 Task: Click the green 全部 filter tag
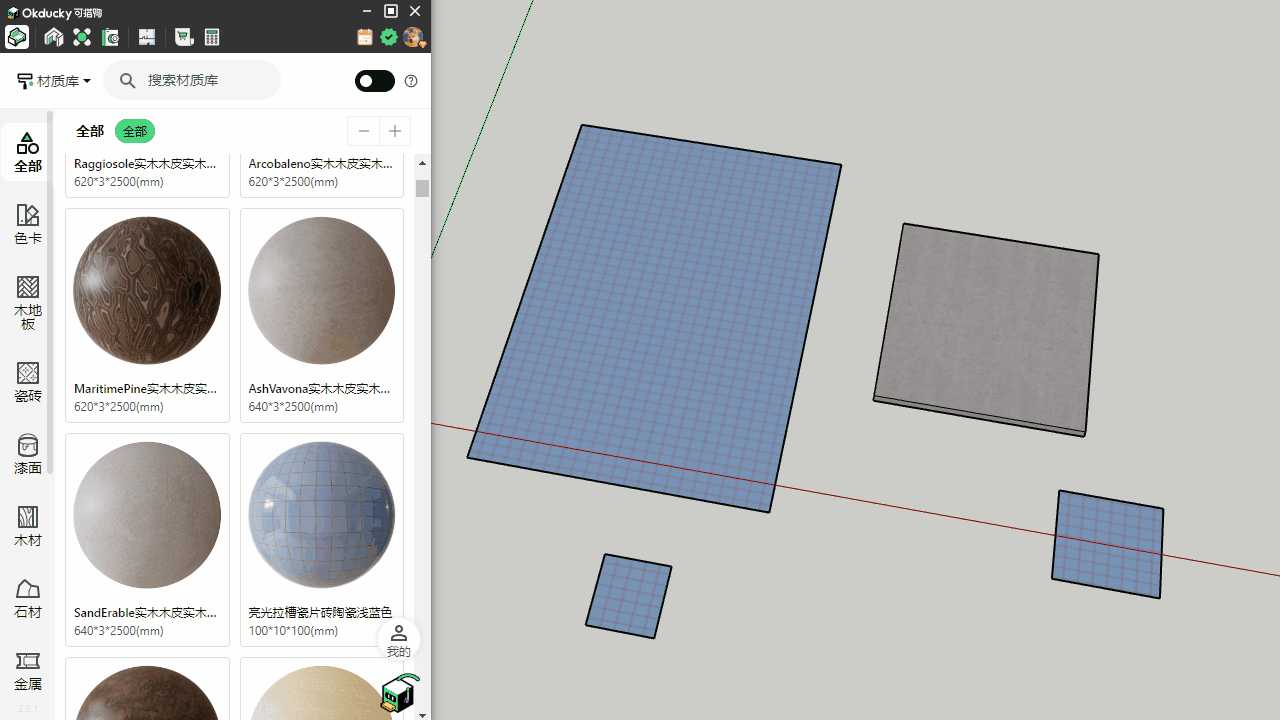[134, 131]
